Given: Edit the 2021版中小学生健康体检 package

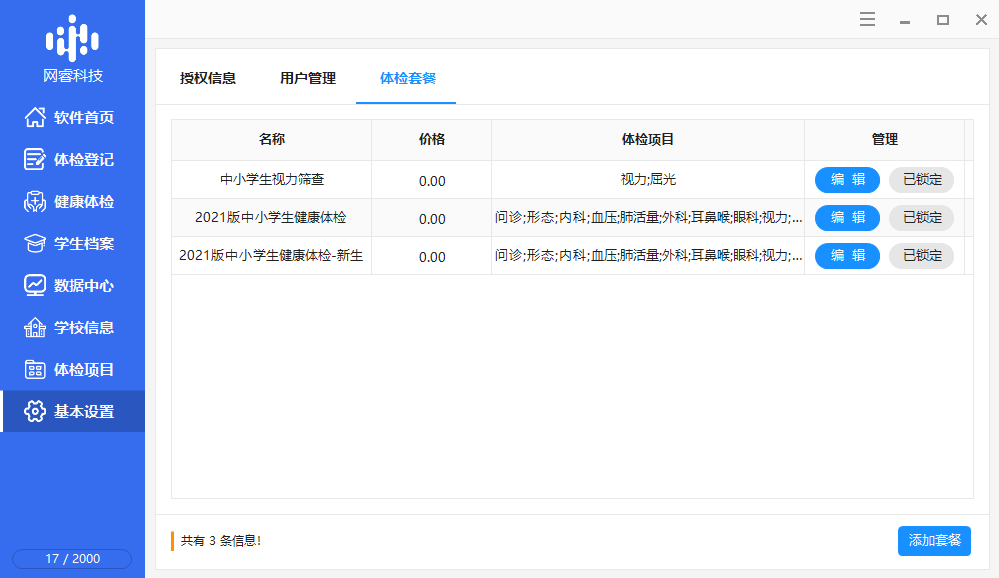Looking at the screenshot, I should click(x=847, y=218).
